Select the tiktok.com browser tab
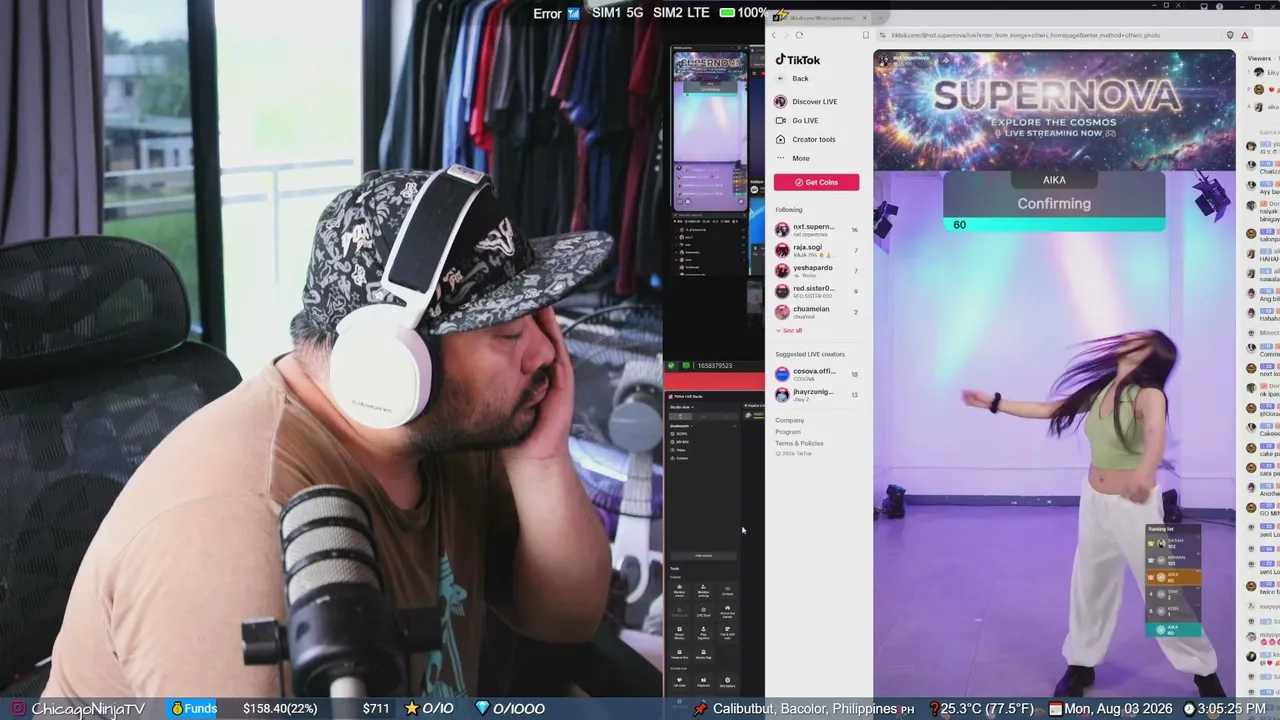The image size is (1280, 720). pos(821,18)
